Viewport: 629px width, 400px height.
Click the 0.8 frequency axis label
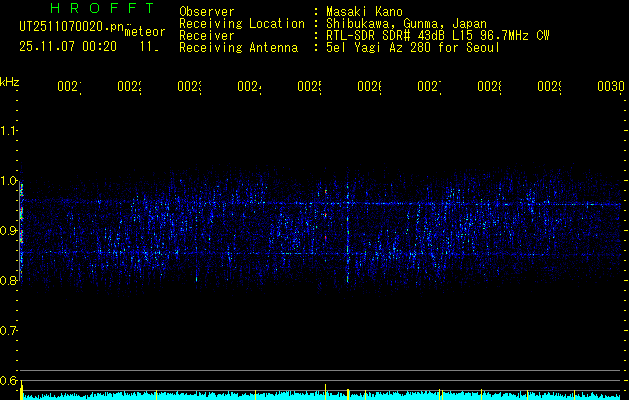click(x=10, y=281)
